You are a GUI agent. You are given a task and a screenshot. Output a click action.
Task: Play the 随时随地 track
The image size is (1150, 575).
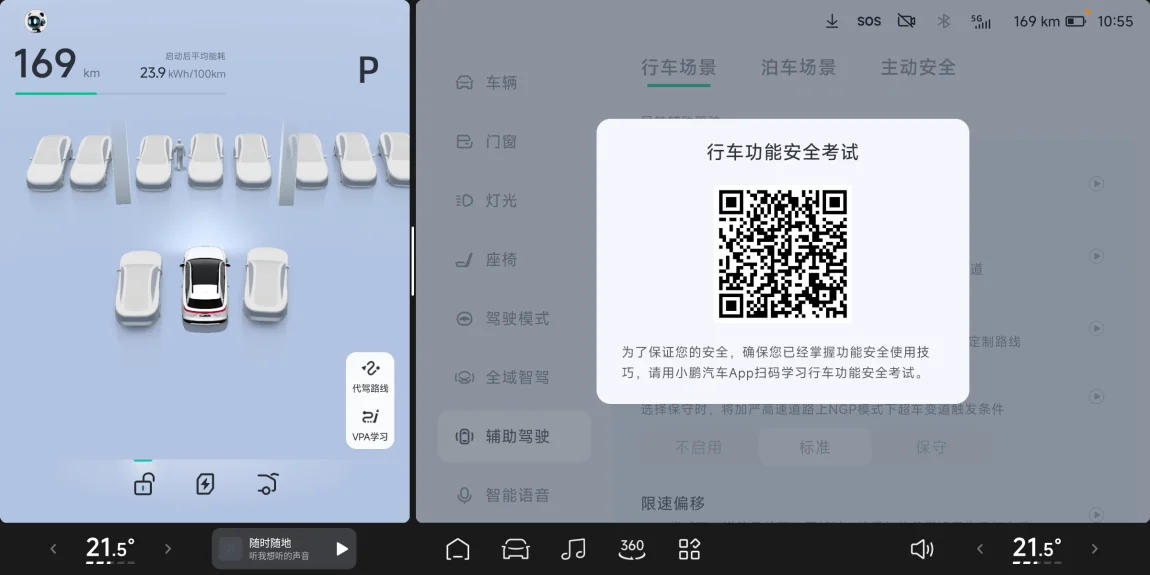(342, 549)
